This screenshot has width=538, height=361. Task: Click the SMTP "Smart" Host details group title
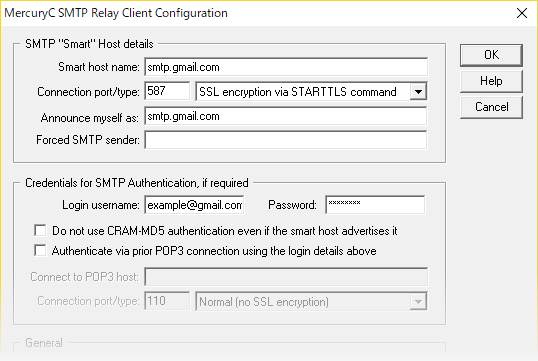89,44
